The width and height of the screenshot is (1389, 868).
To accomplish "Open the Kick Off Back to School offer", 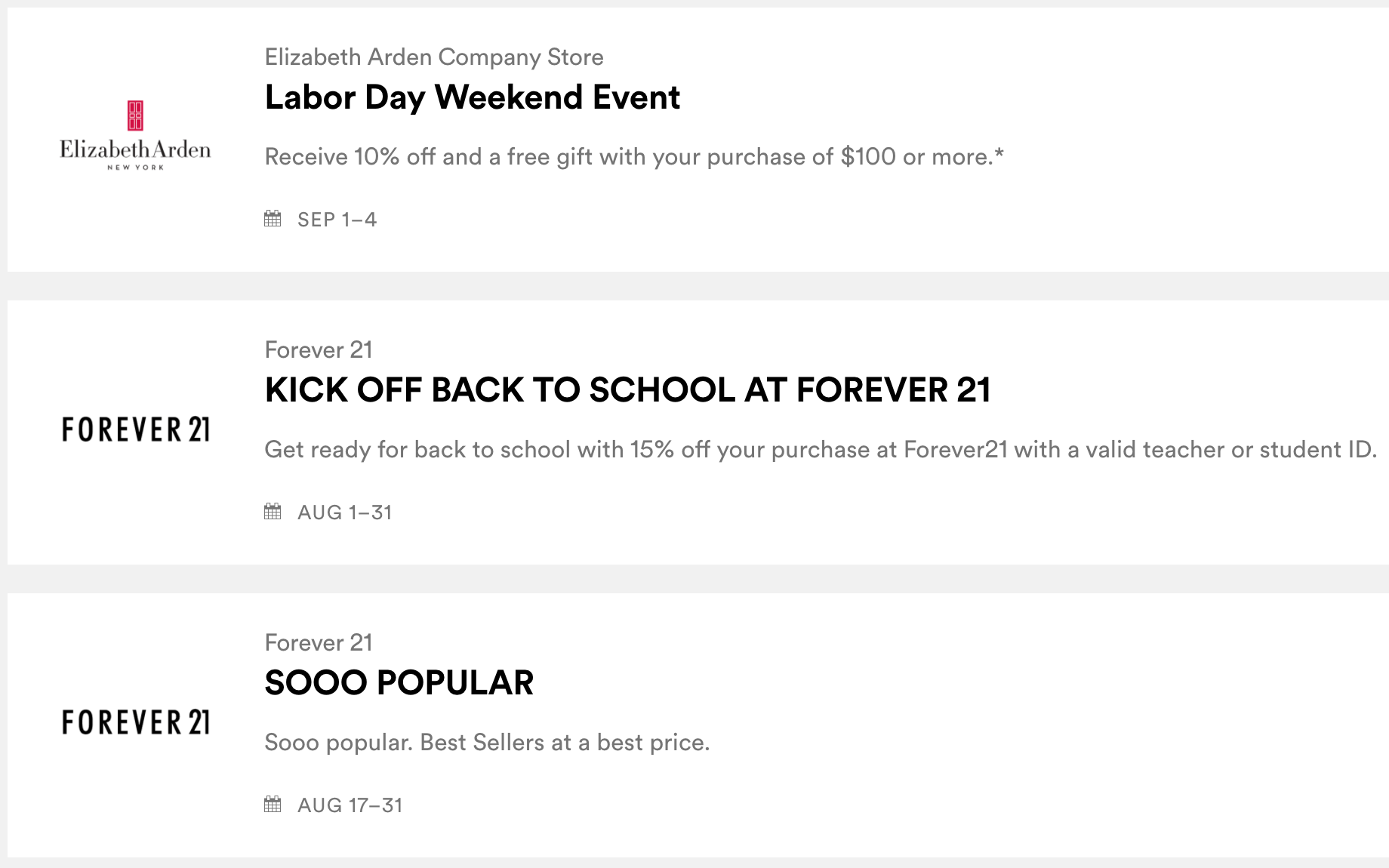I will point(627,390).
